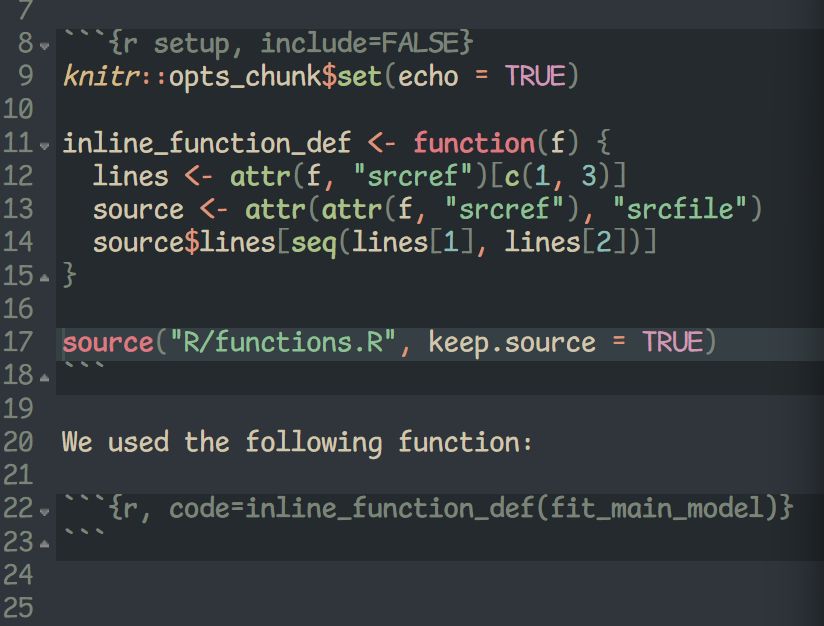Collapse the function fold arrow at line 11

[45, 146]
